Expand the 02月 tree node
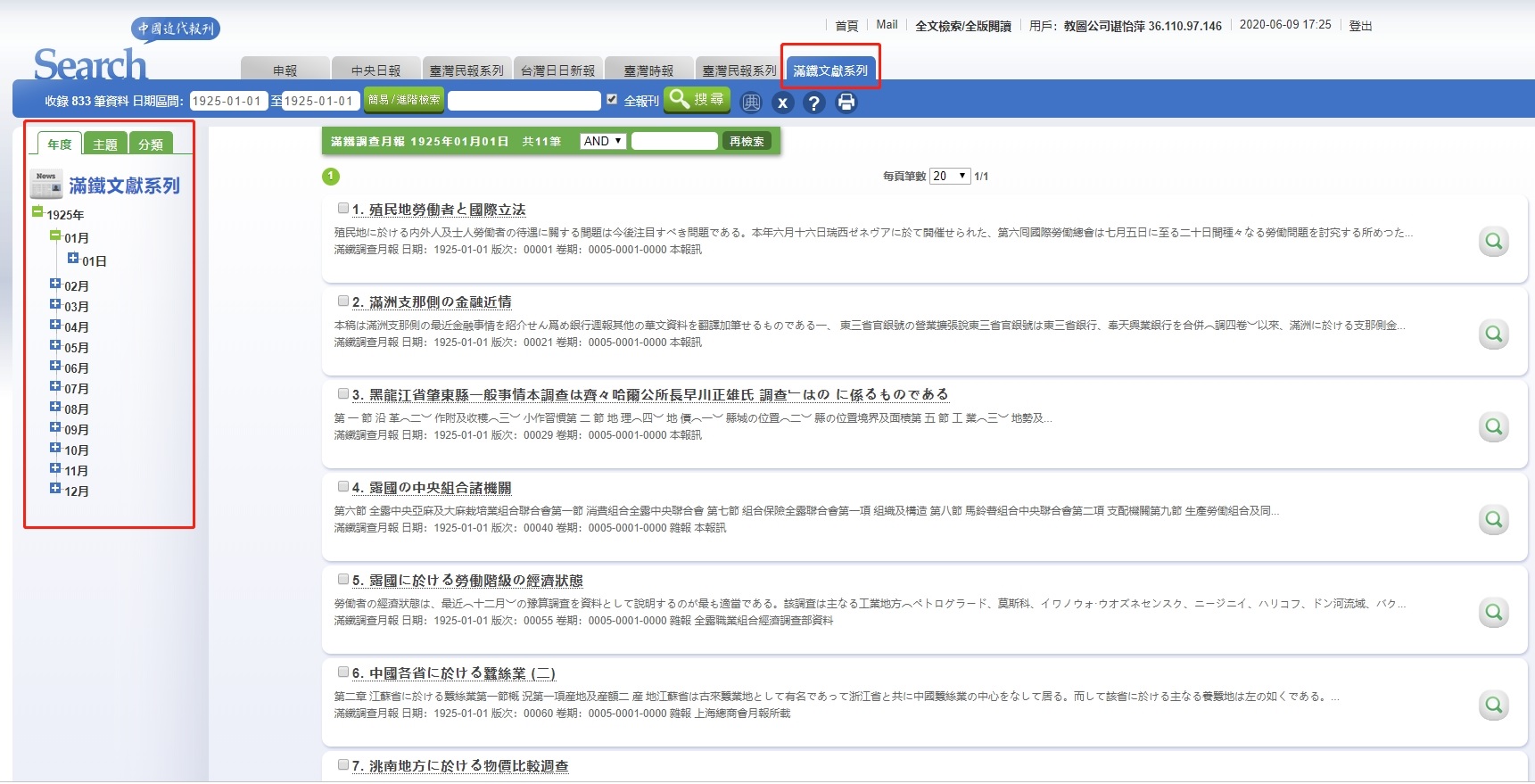Screen dimensions: 1535x784 [x=55, y=285]
